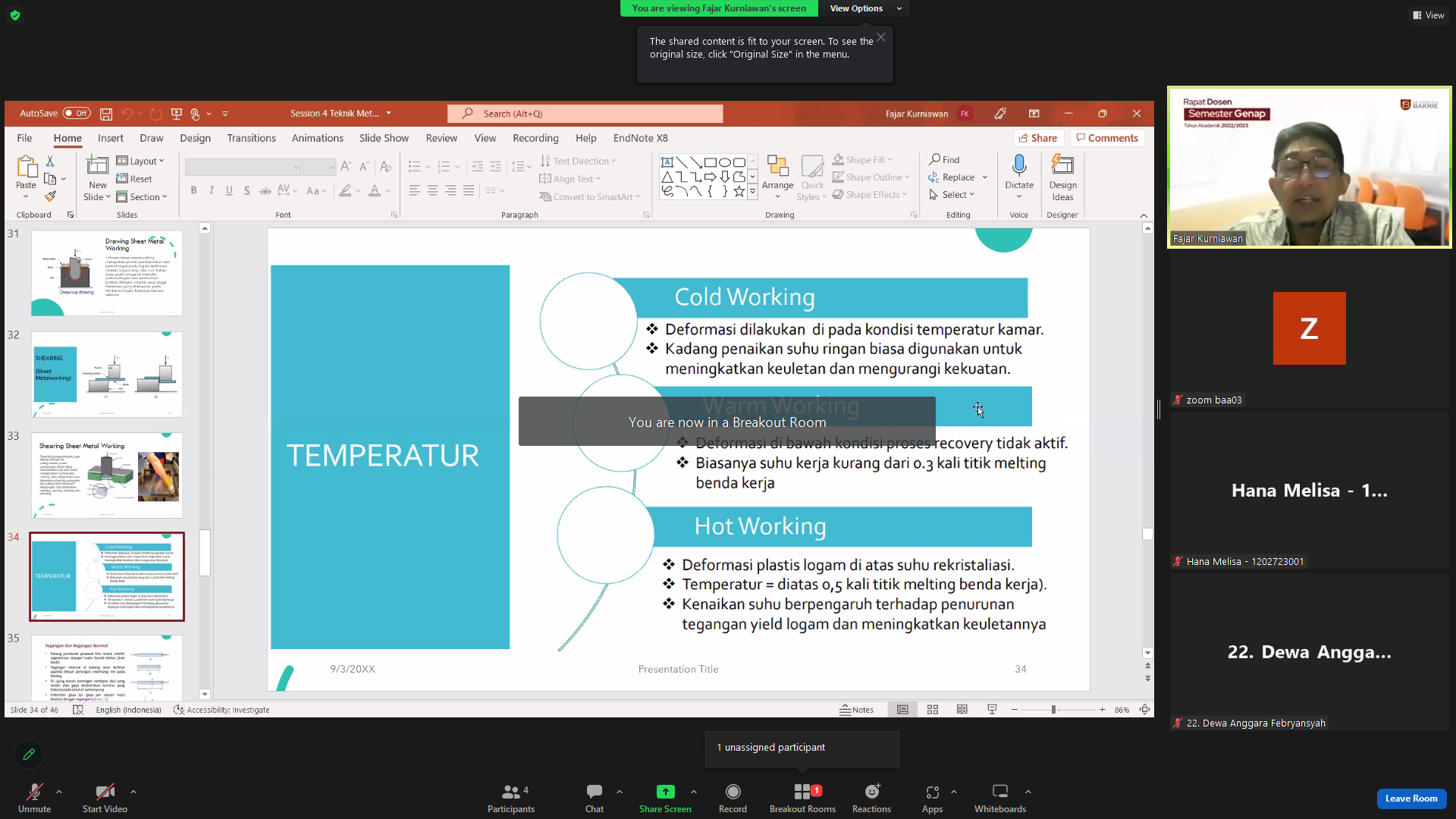The image size is (1456, 819).
Task: Align text to center
Action: click(432, 190)
